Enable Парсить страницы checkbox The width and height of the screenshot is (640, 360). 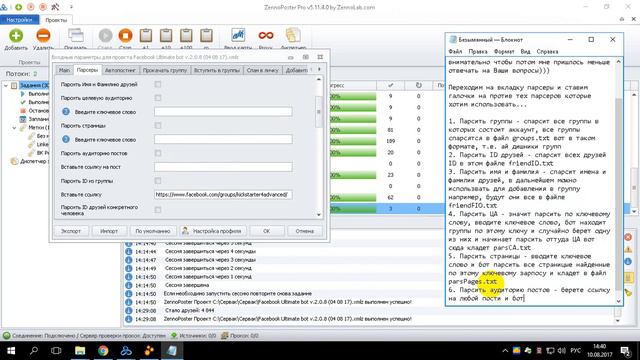158,126
